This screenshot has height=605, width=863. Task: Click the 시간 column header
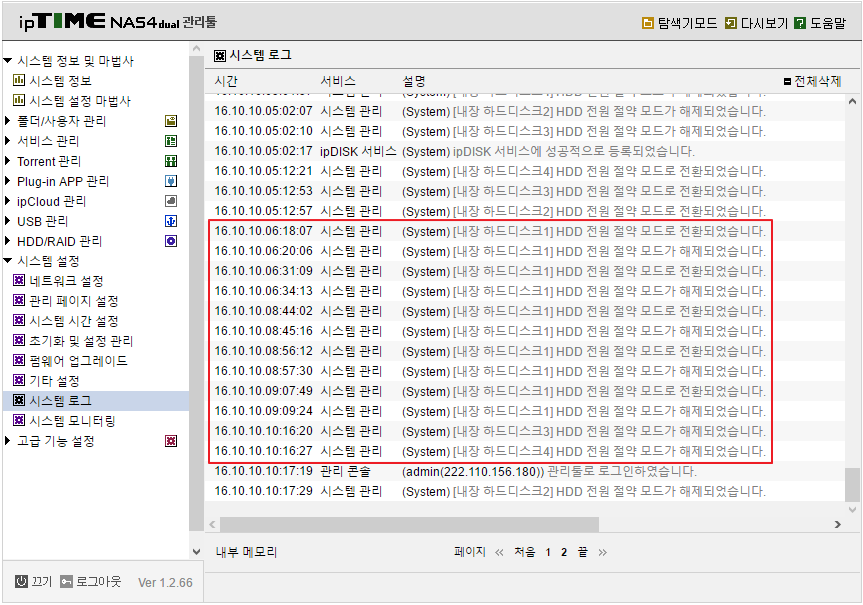226,81
